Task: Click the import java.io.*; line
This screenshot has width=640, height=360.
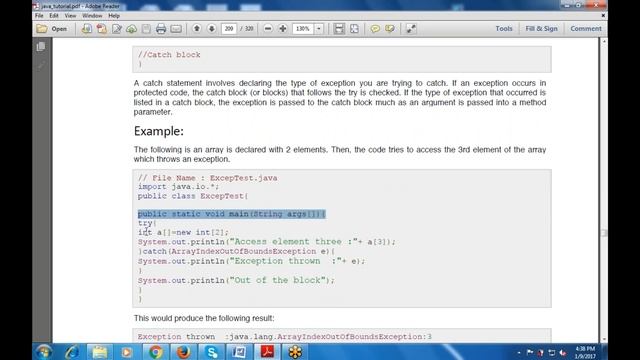Action: (178, 187)
